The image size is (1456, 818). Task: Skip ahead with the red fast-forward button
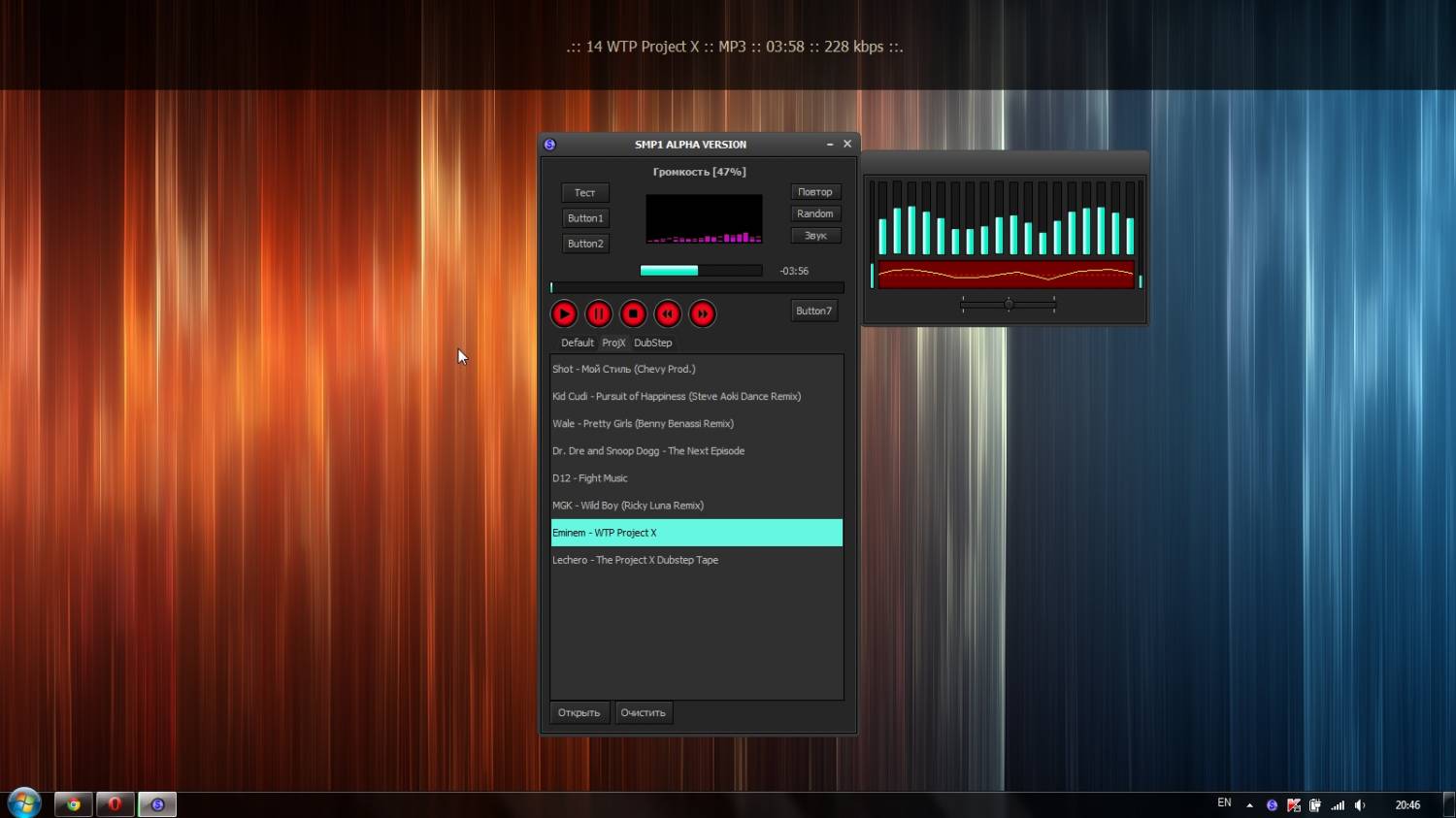coord(703,313)
